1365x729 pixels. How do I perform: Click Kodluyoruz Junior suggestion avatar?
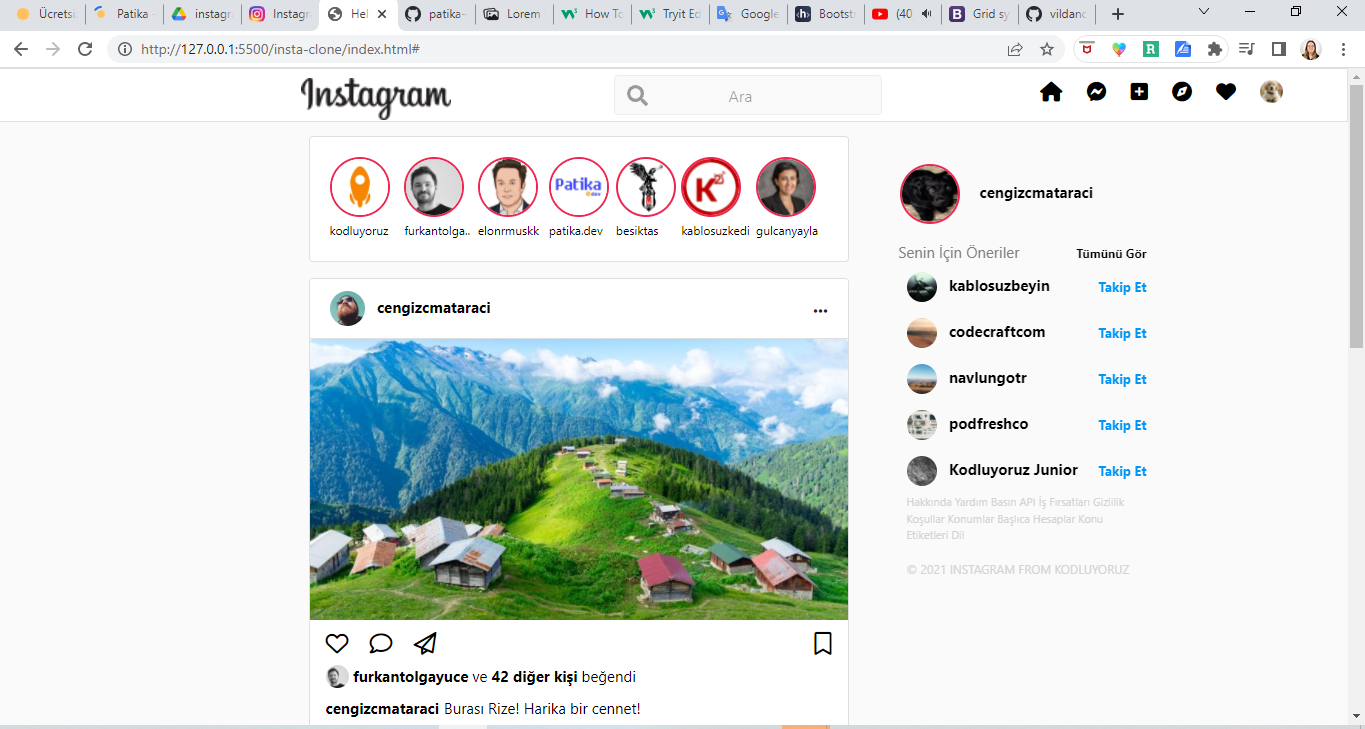click(922, 471)
